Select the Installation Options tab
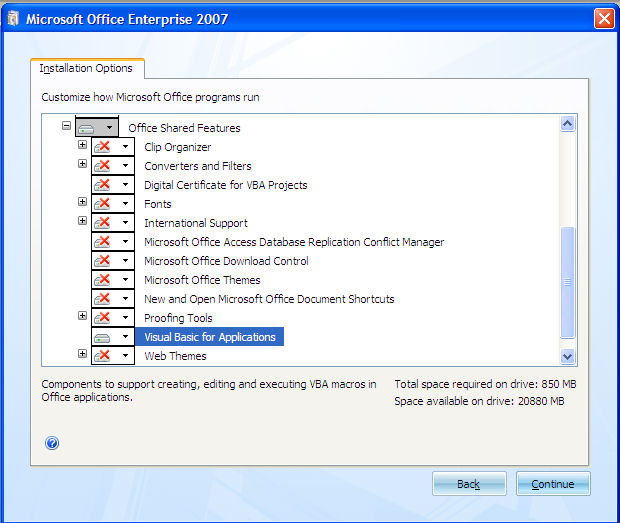This screenshot has width=620, height=523. point(86,68)
